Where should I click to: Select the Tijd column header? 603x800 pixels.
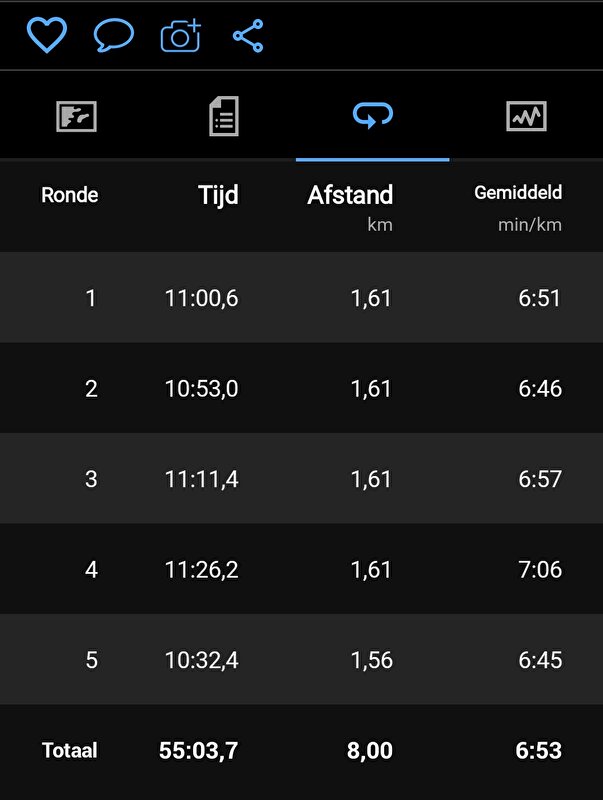point(218,195)
